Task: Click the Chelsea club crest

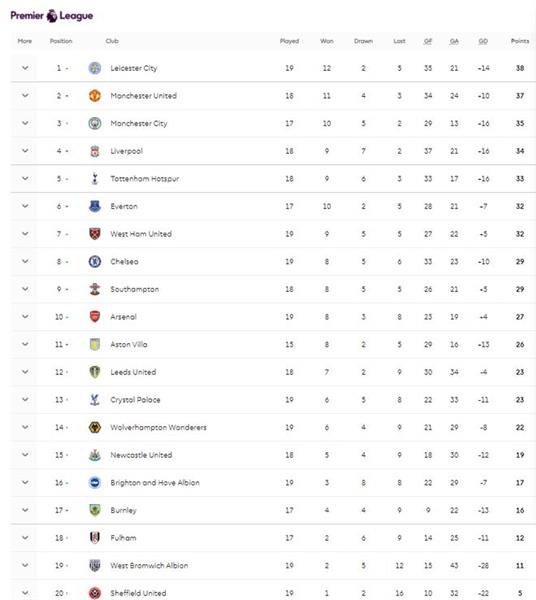Action: click(x=94, y=261)
